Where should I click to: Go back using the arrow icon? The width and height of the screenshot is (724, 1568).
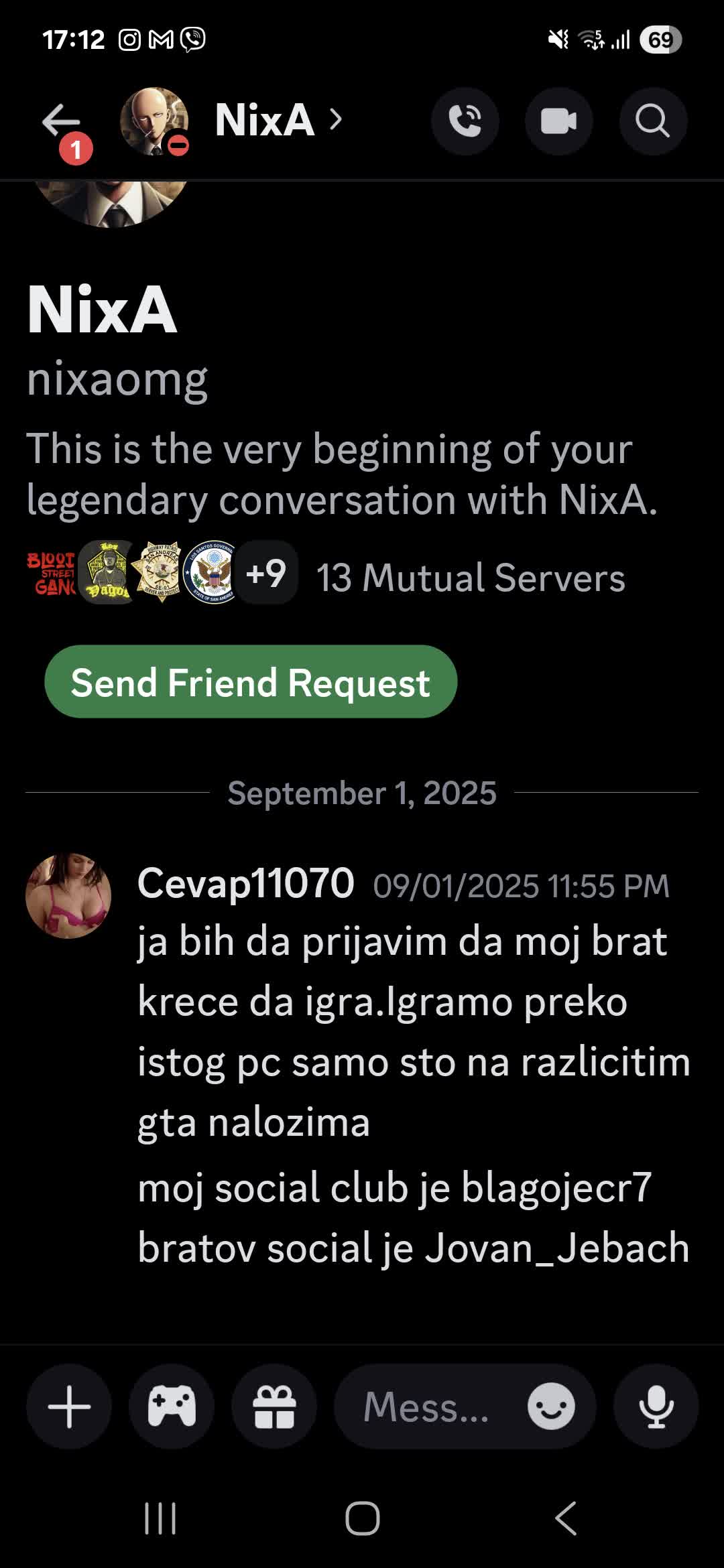pos(61,121)
